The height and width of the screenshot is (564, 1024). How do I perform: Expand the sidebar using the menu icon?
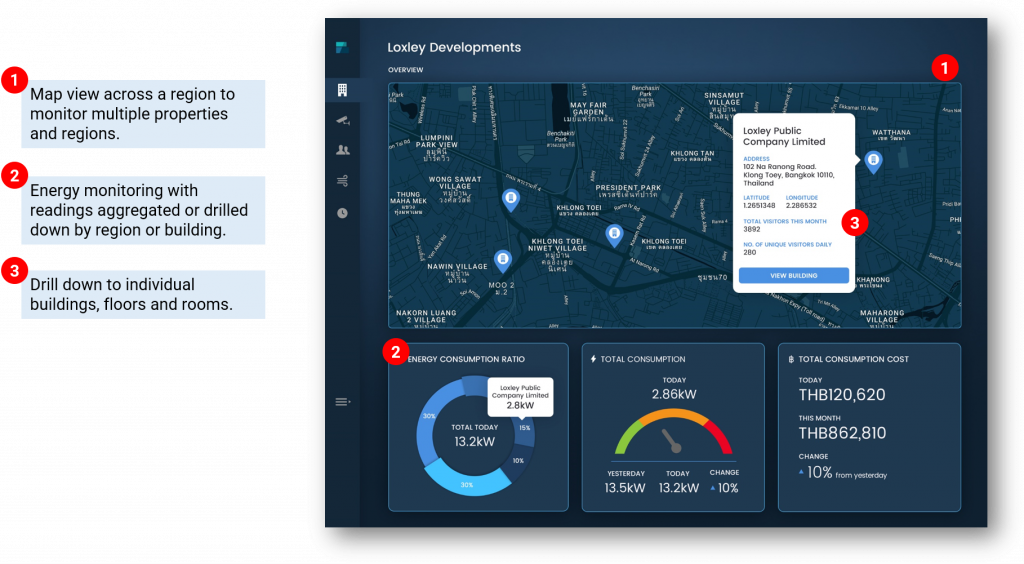tap(342, 402)
